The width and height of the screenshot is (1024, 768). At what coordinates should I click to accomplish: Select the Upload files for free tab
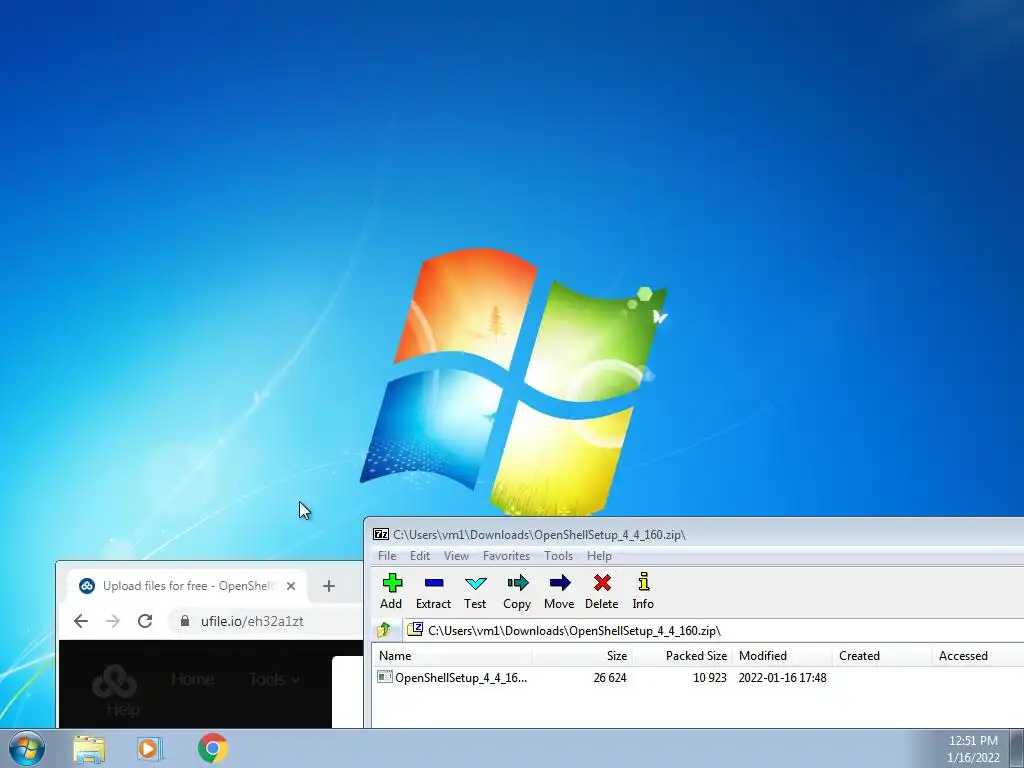[188, 586]
